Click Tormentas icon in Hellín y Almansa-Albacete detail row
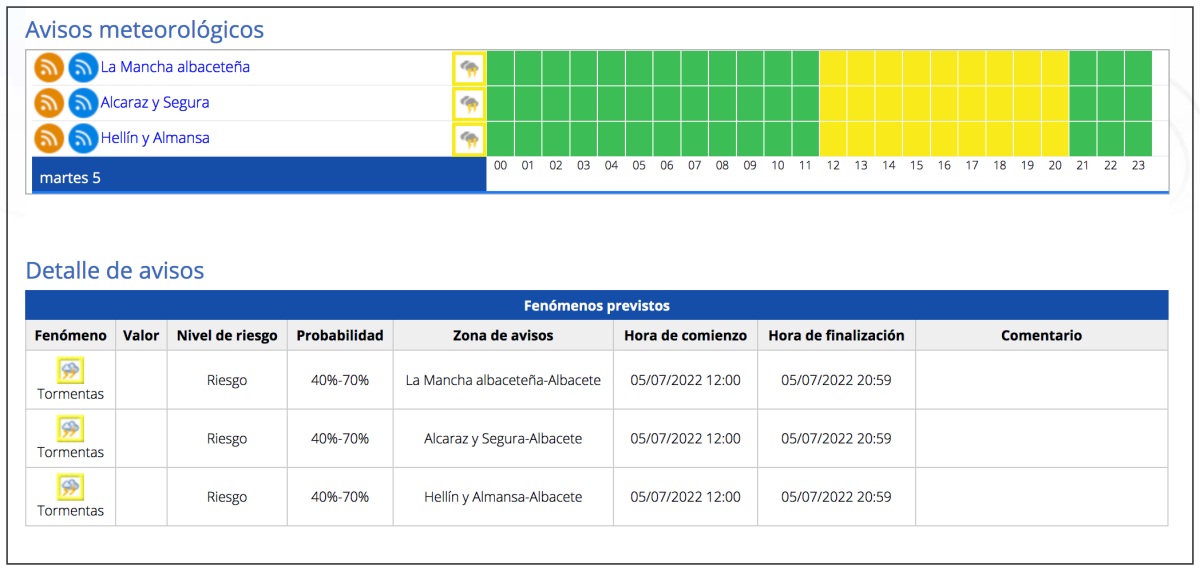 (70, 488)
